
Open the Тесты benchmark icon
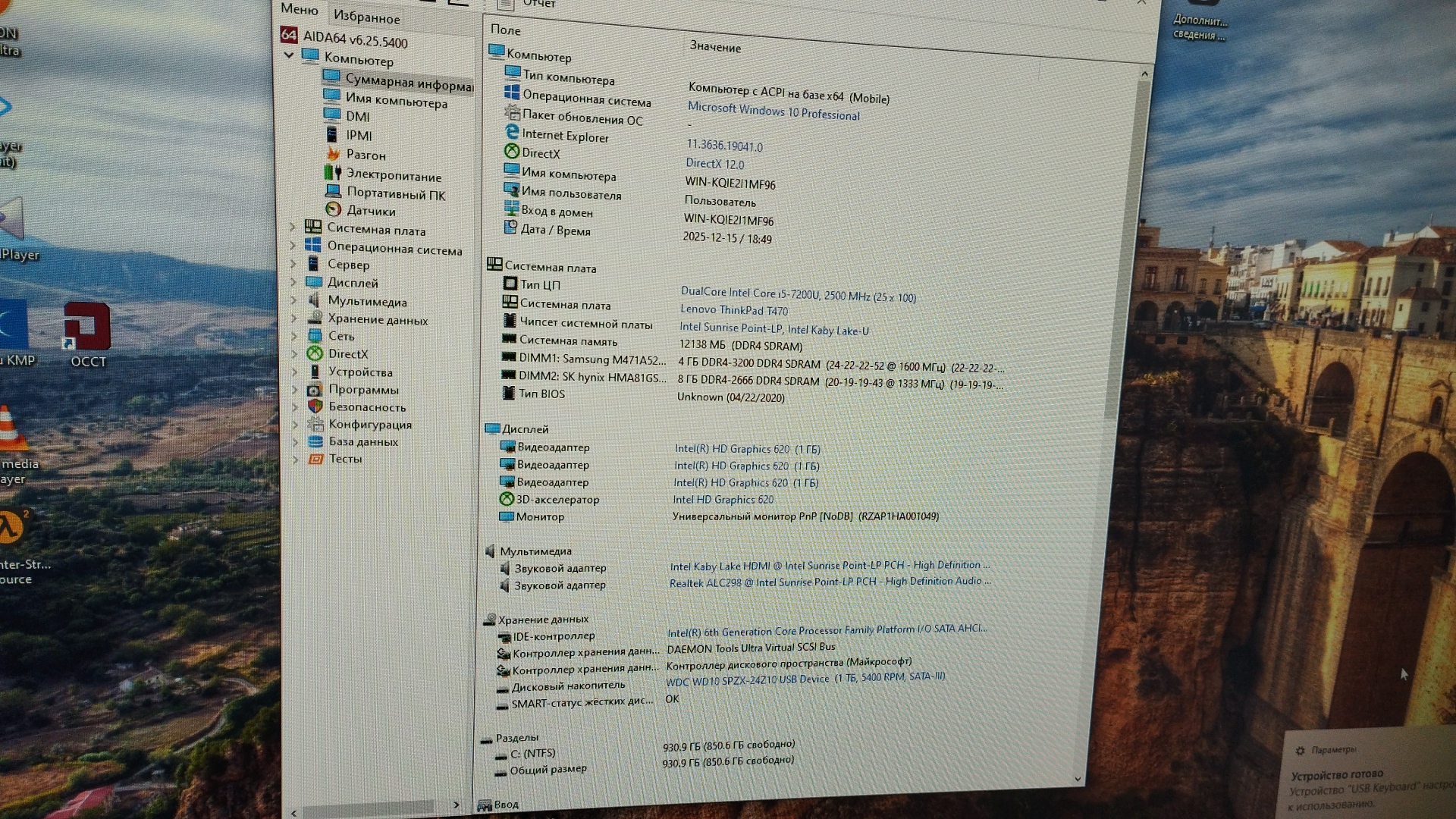click(315, 459)
